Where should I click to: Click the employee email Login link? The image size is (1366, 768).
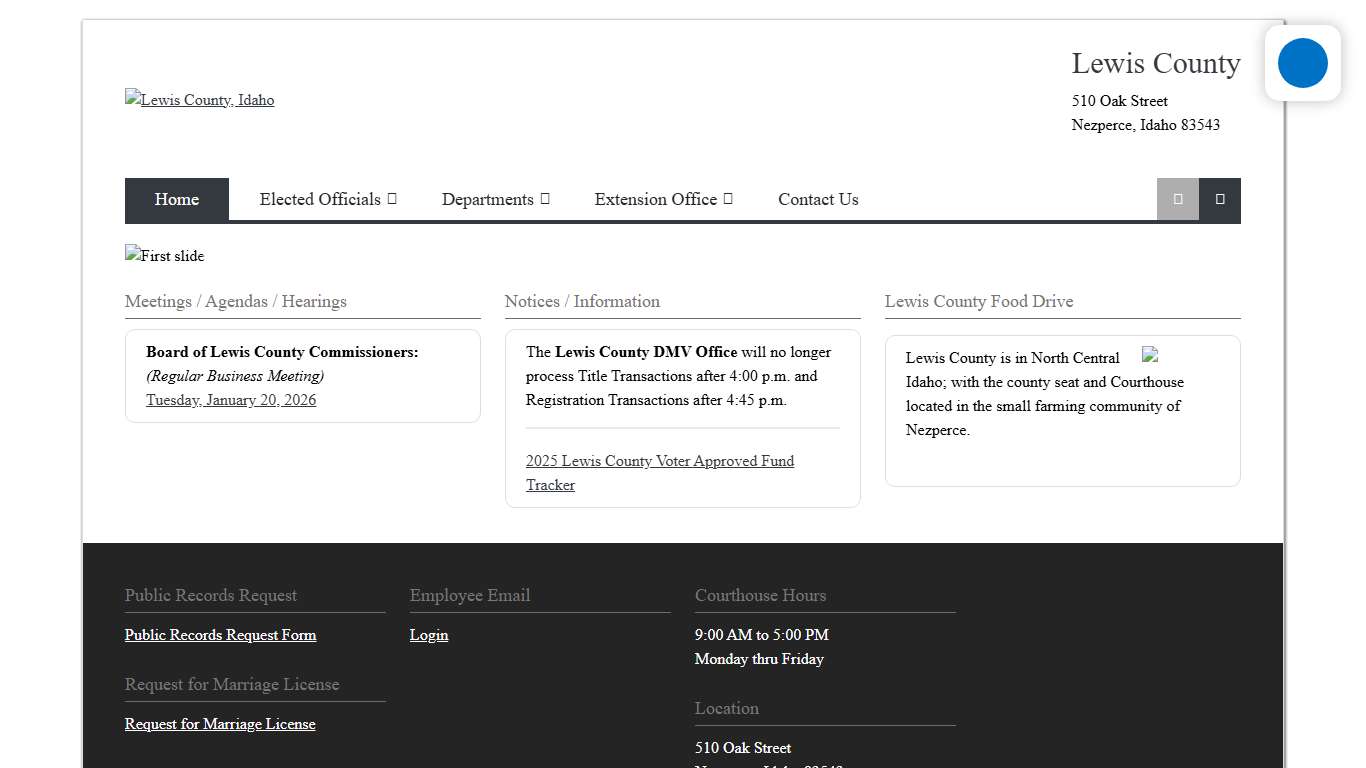[x=429, y=635]
